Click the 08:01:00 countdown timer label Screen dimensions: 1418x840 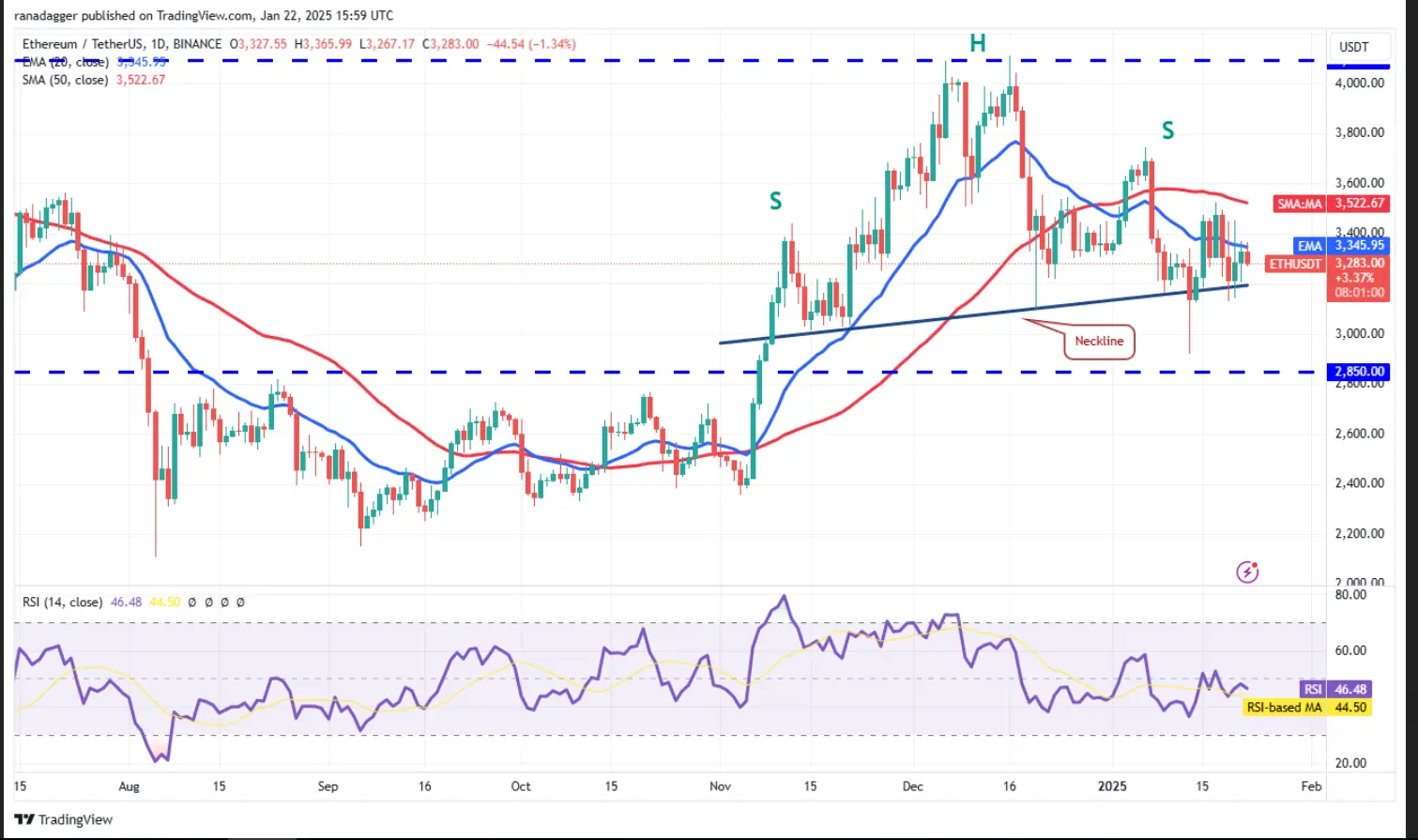point(1360,293)
